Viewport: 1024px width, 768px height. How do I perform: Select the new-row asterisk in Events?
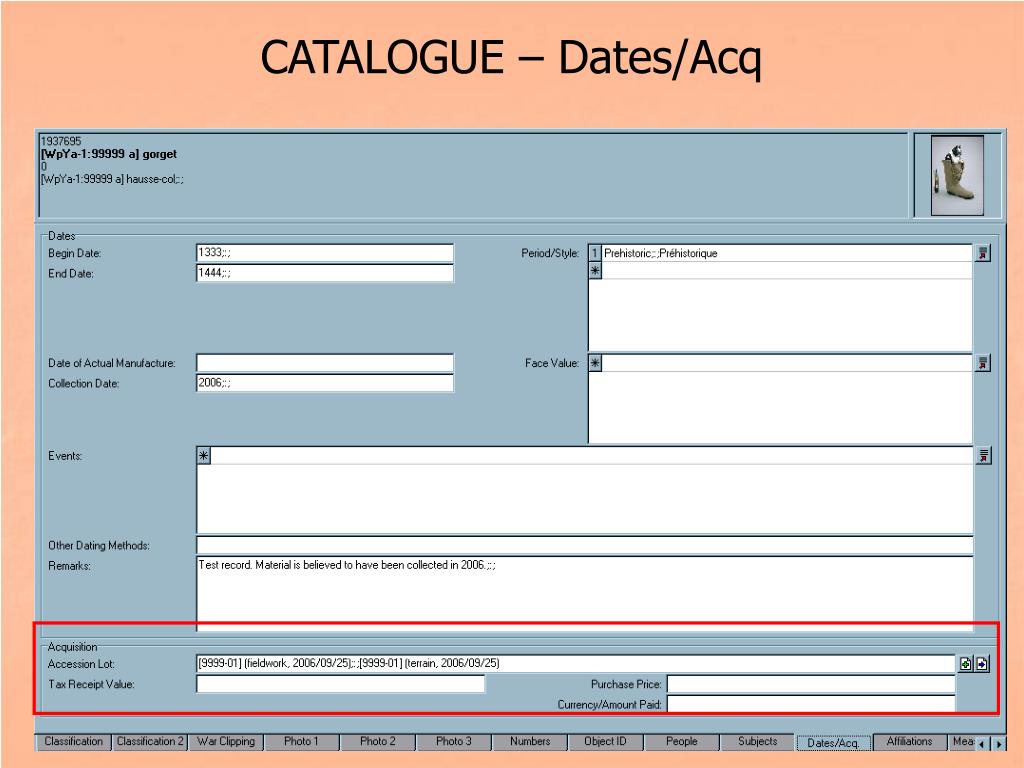coord(204,456)
